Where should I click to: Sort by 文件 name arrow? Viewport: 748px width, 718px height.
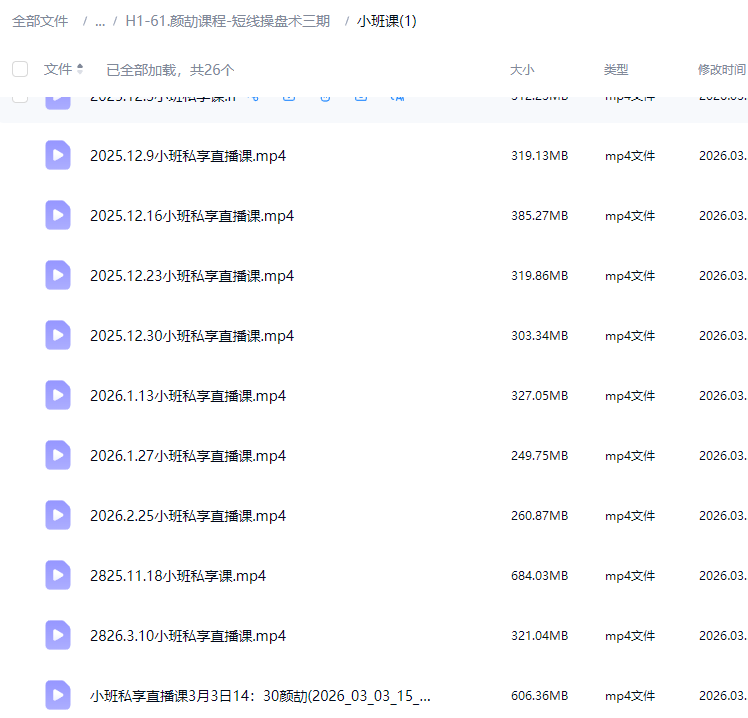click(x=80, y=69)
